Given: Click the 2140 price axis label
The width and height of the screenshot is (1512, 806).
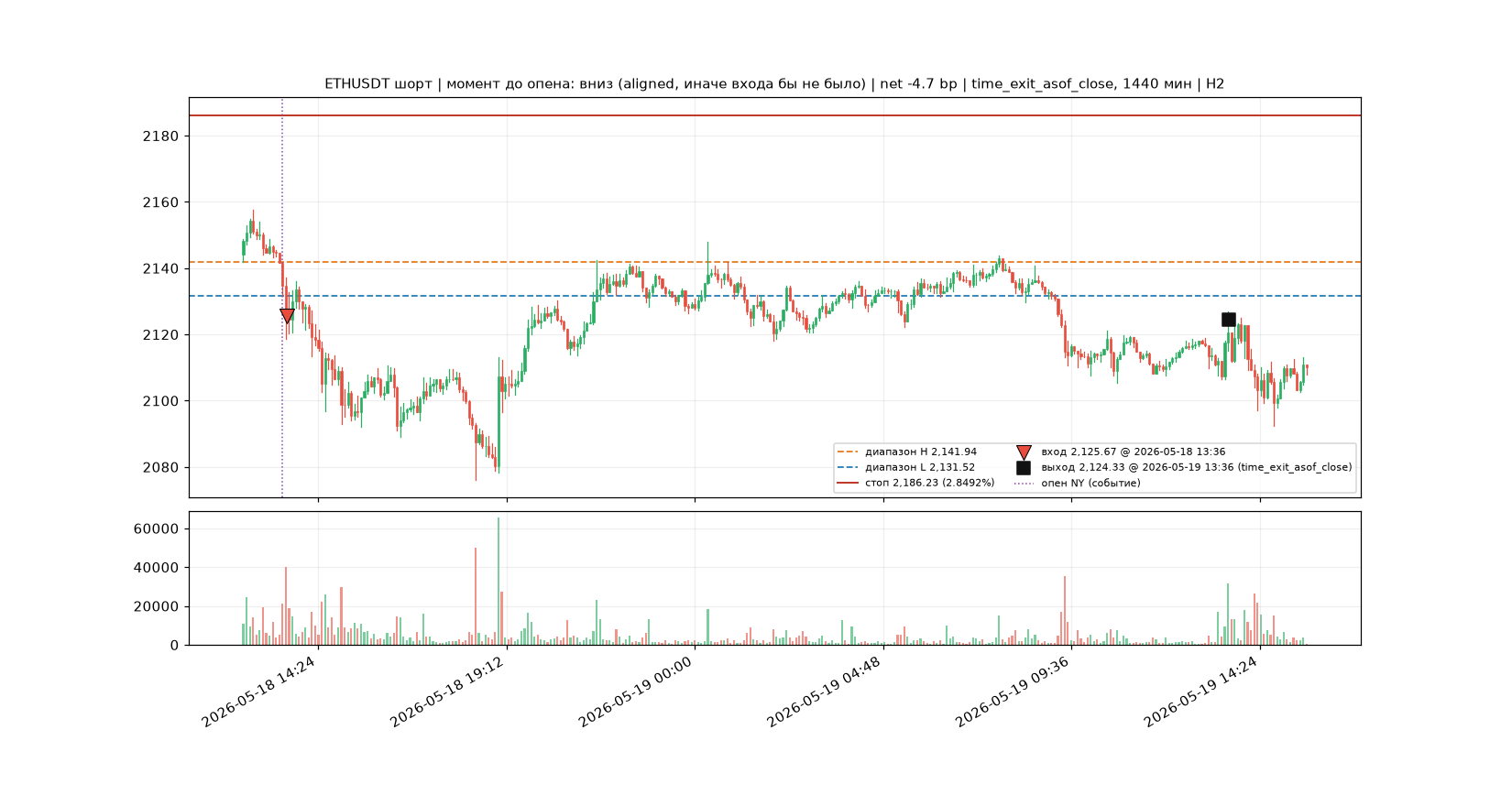Looking at the screenshot, I should (x=160, y=268).
